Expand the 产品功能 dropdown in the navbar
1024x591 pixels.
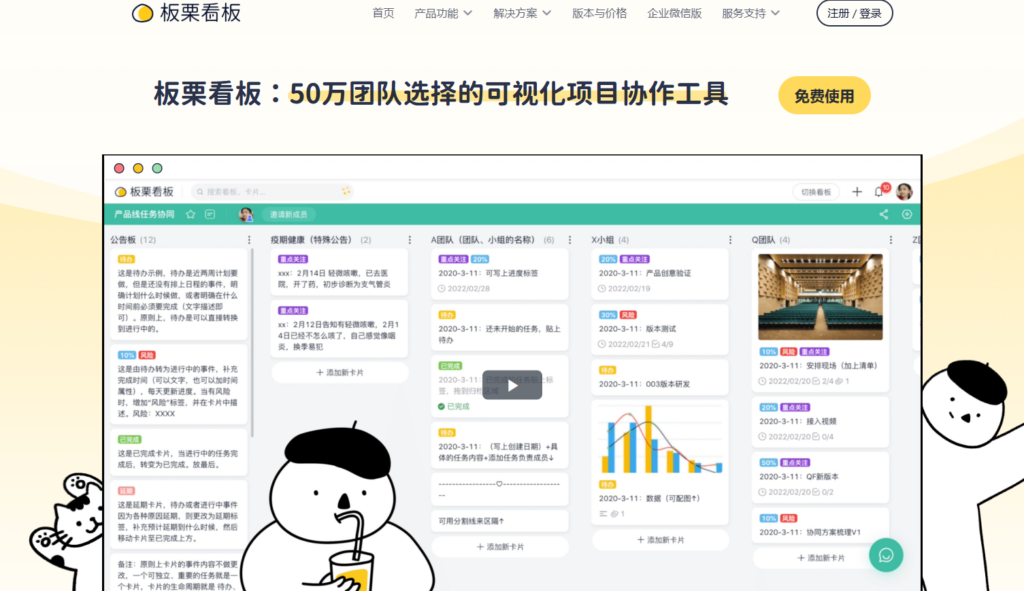tap(437, 14)
